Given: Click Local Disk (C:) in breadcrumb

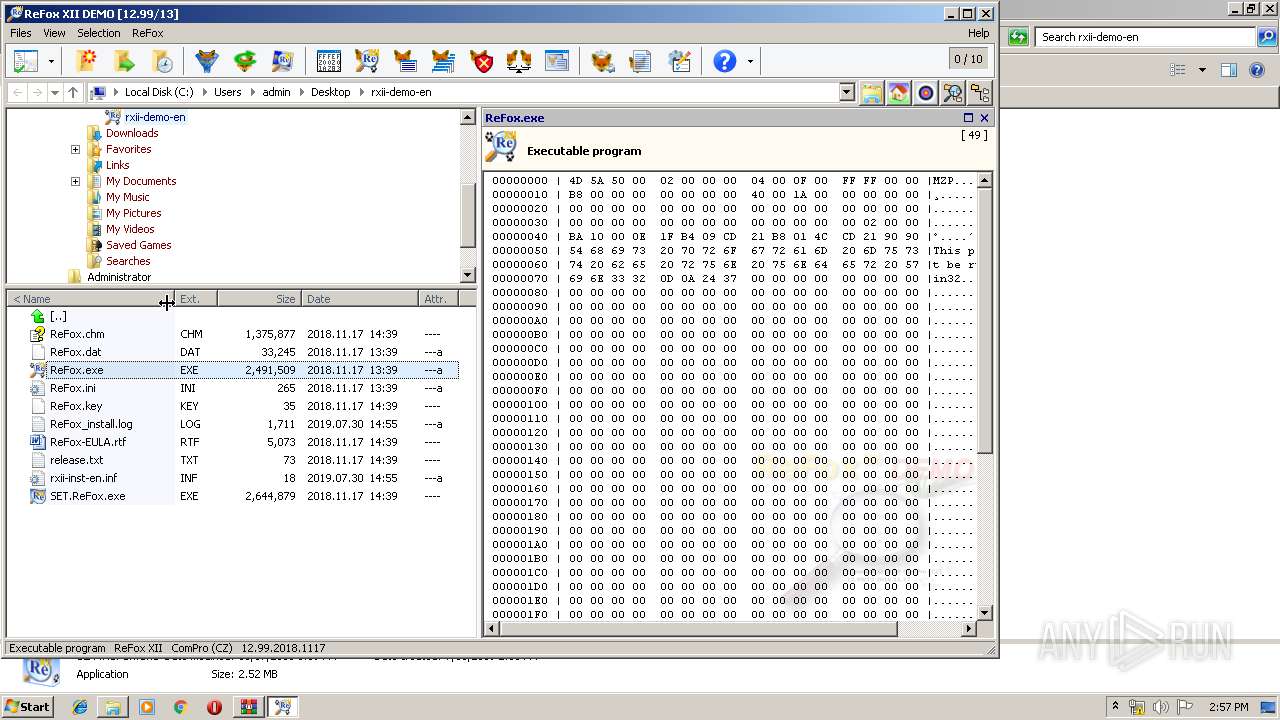Looking at the screenshot, I should [159, 92].
